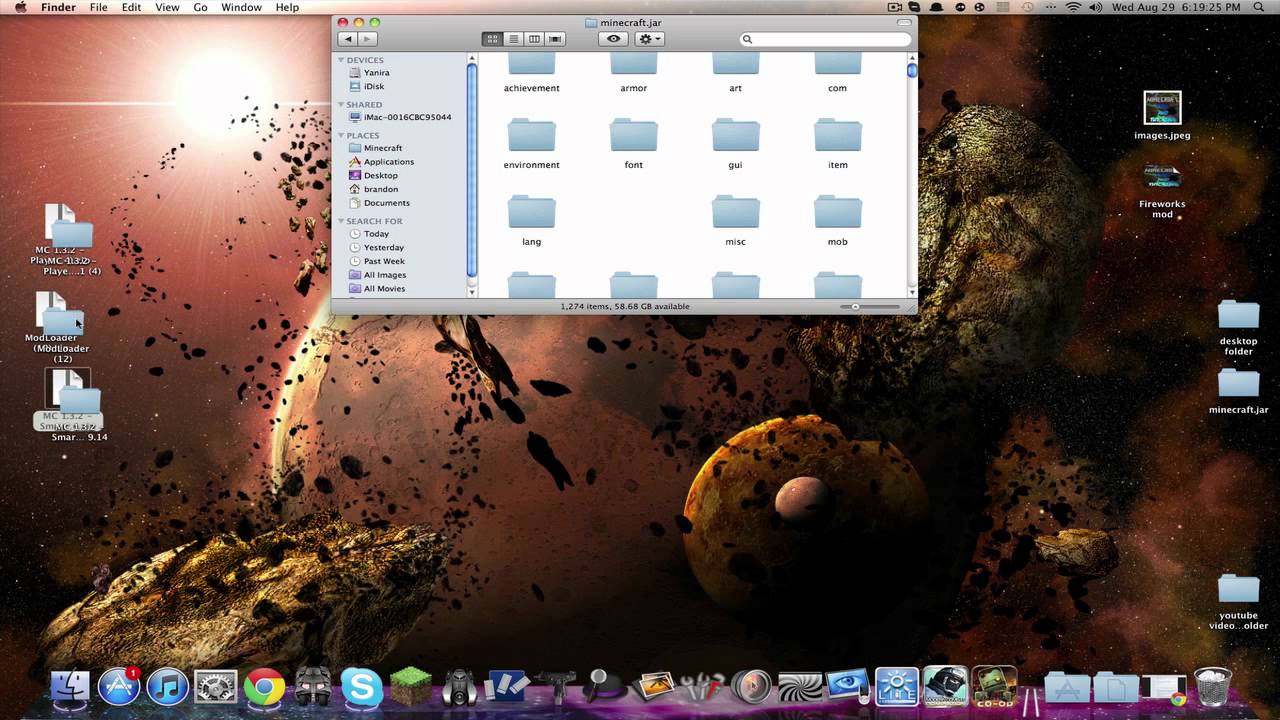Click the Finder icon in the dock
Viewport: 1280px width, 720px height.
coord(70,686)
